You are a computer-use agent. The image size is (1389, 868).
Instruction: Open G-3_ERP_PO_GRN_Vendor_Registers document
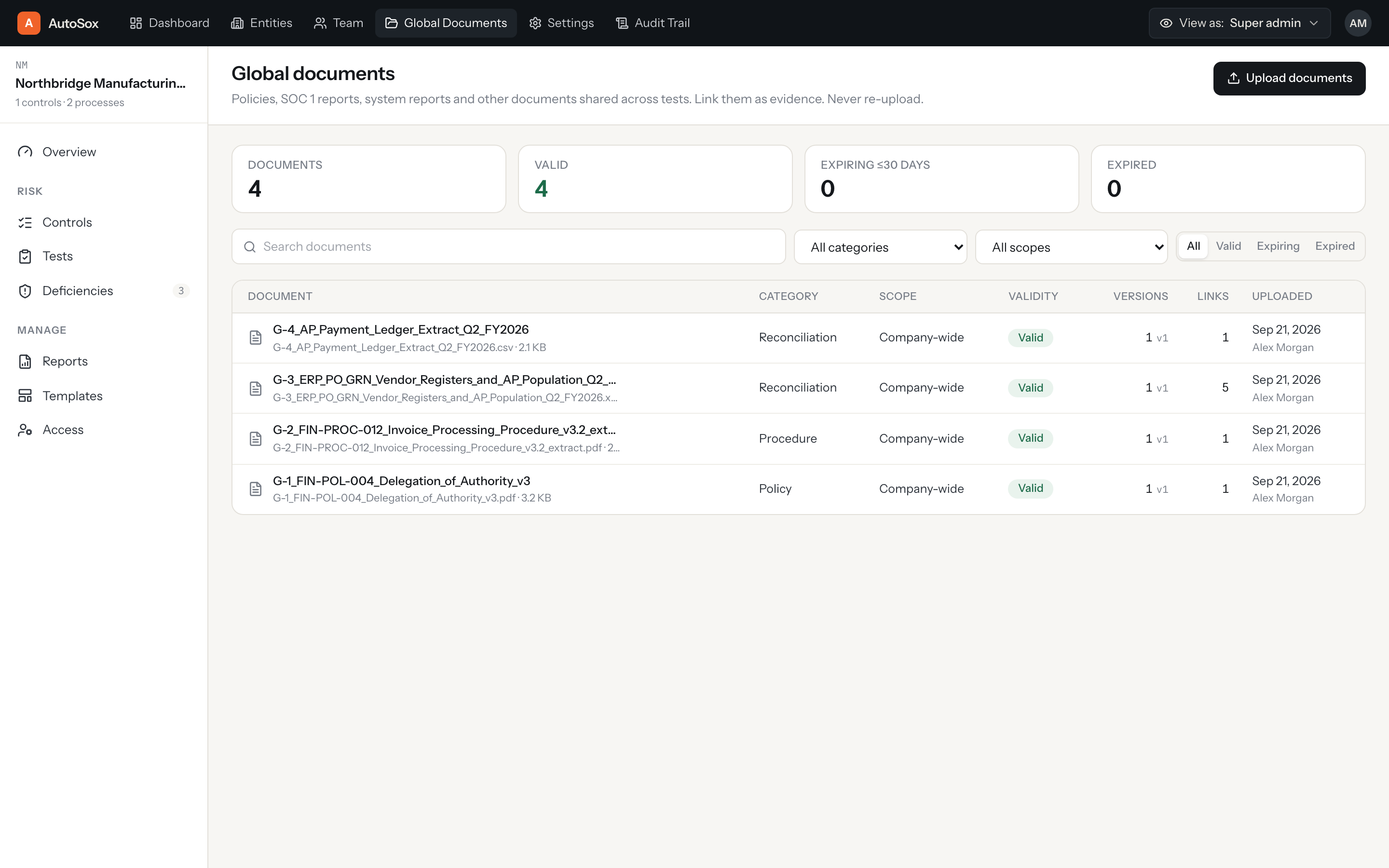(444, 380)
